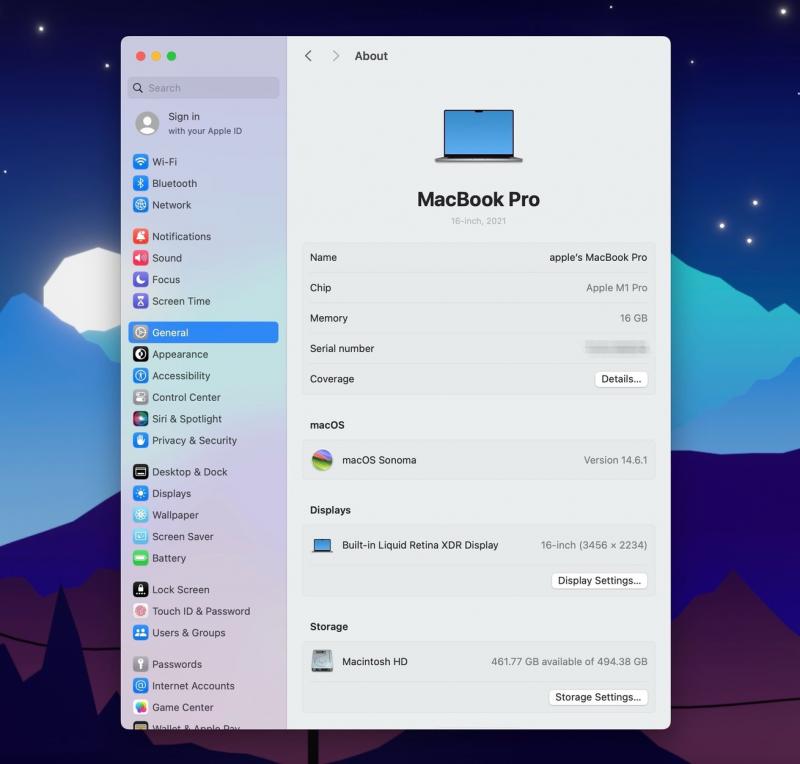
Task: Click the Privacy & Security hand icon
Action: pos(140,440)
